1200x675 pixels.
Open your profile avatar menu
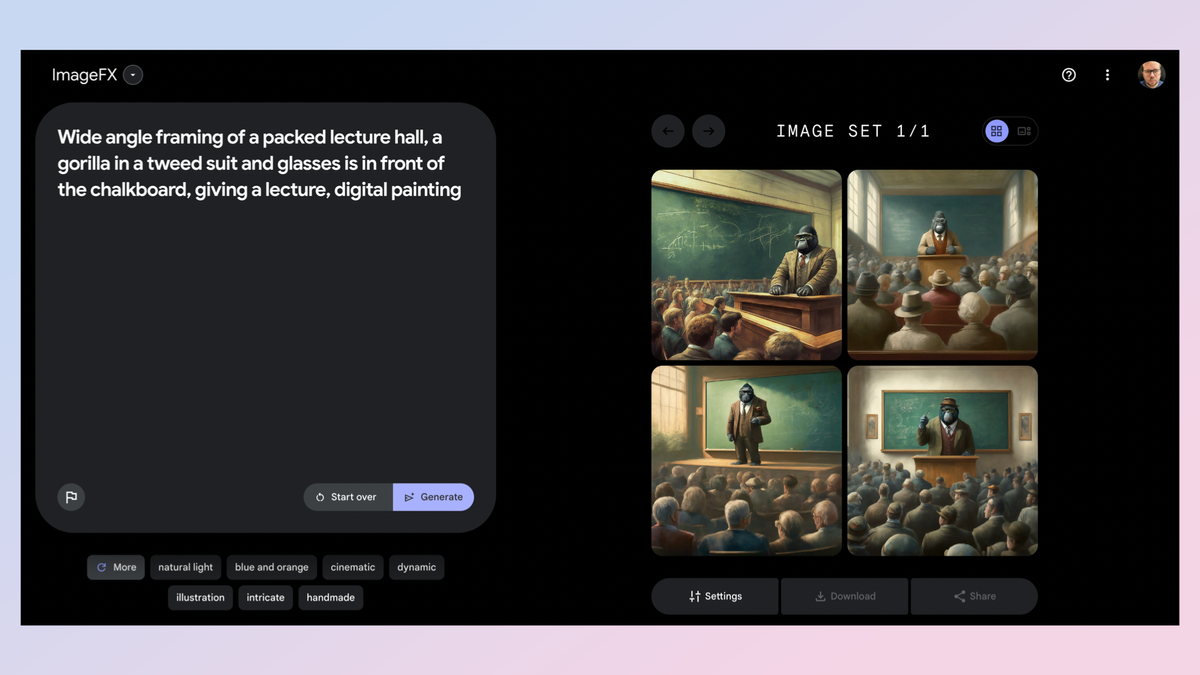(x=1152, y=74)
